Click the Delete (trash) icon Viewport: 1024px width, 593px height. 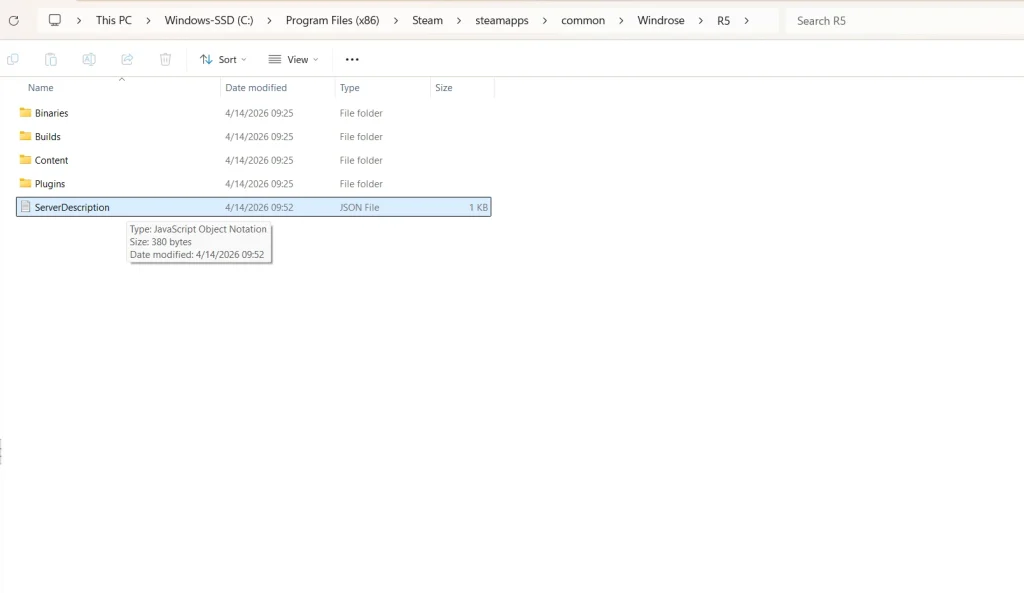click(165, 59)
